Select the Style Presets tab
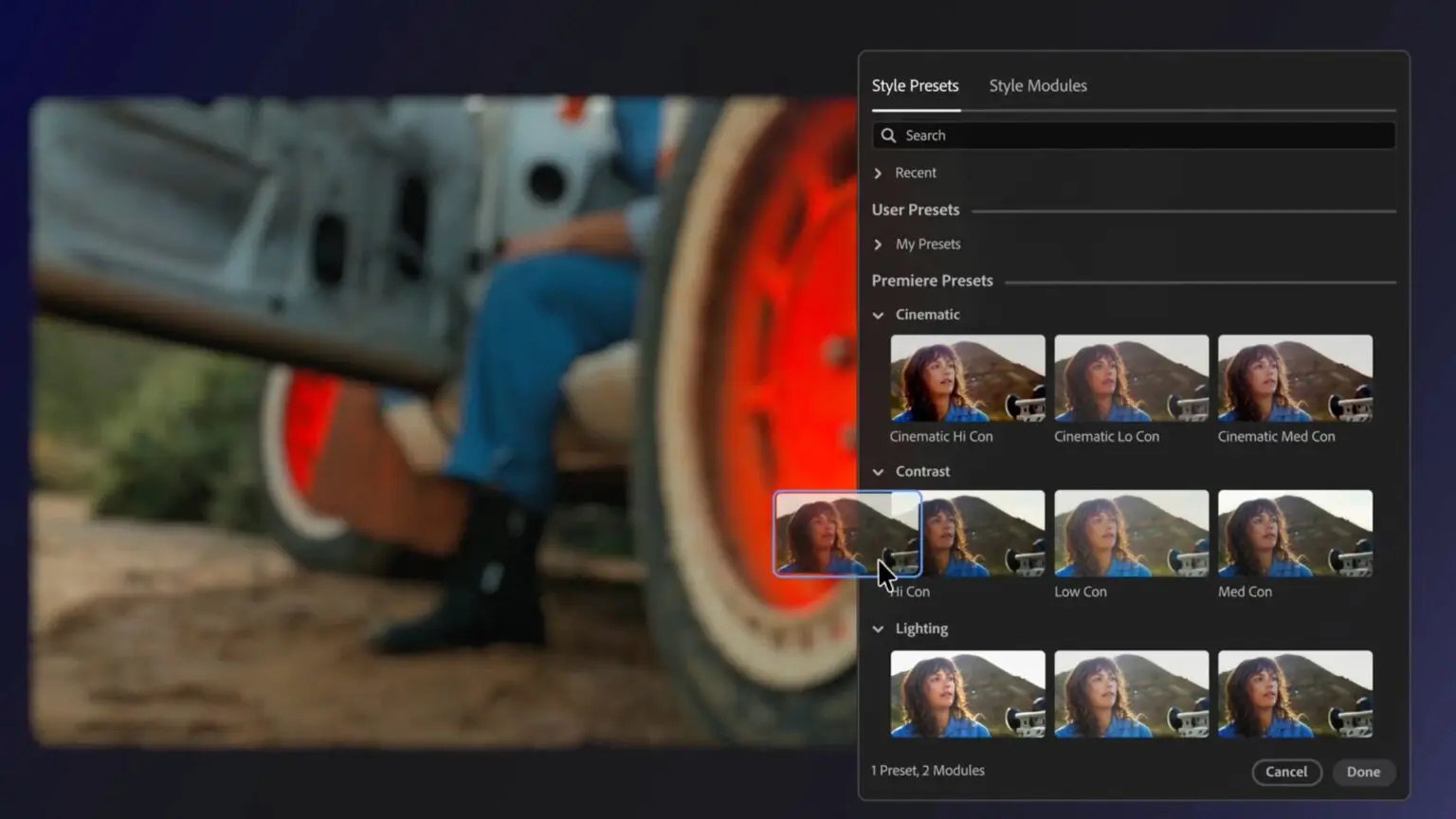Image resolution: width=1456 pixels, height=819 pixels. click(x=915, y=85)
